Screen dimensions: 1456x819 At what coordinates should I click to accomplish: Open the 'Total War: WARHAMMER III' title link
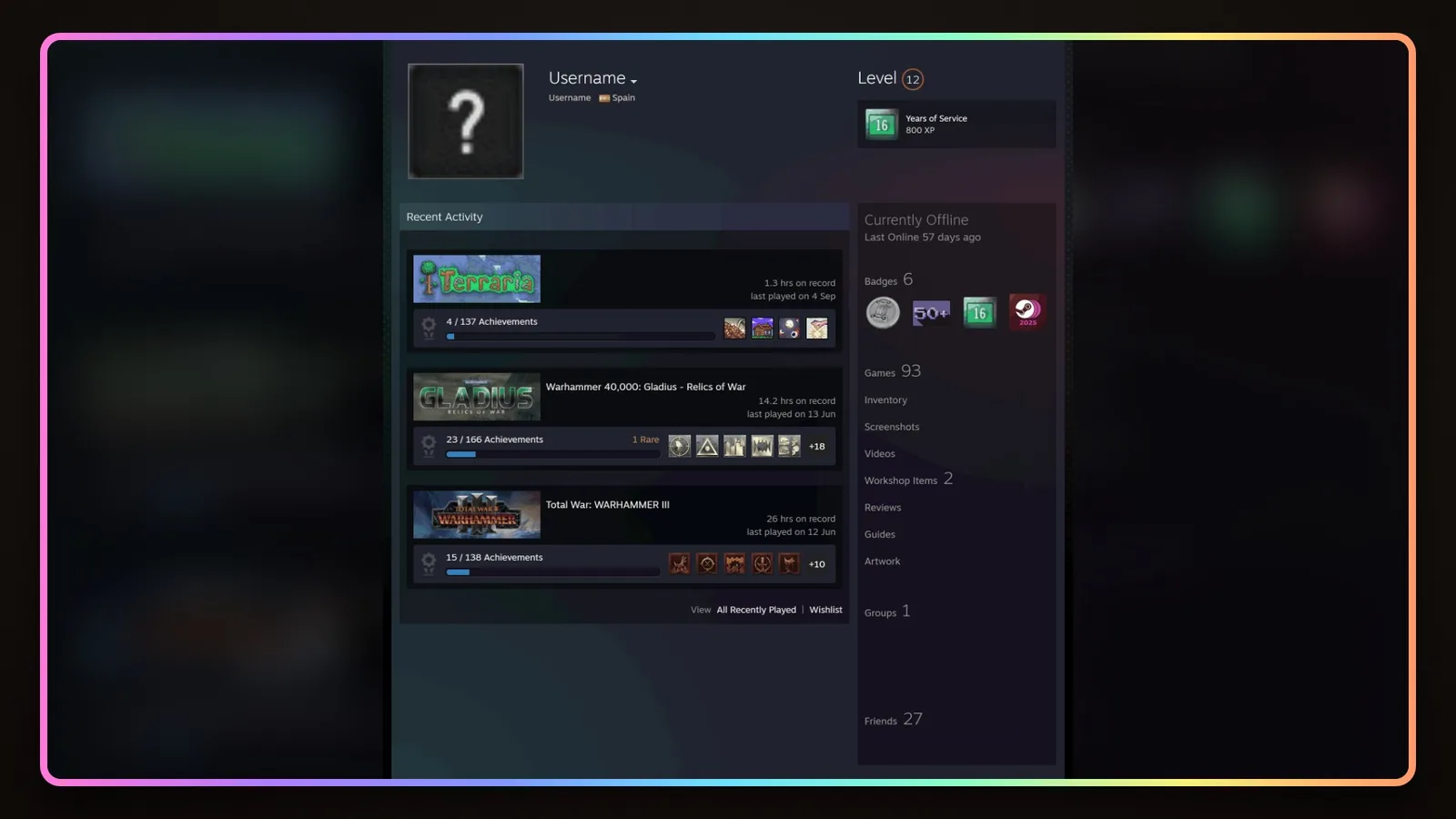pos(607,505)
